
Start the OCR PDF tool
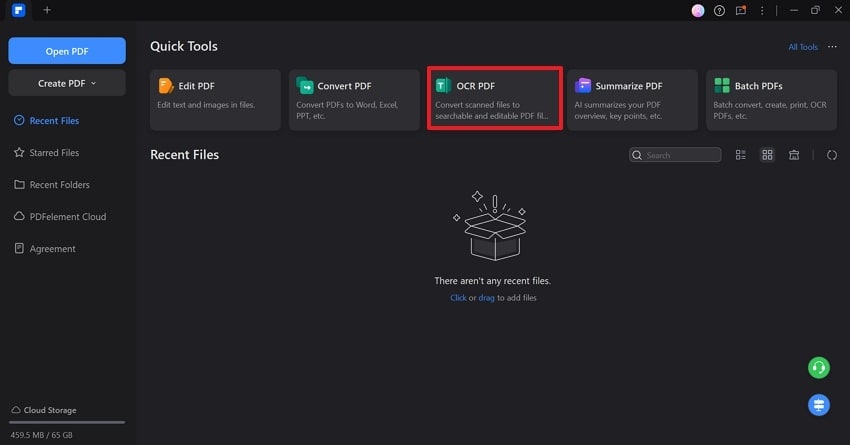point(494,99)
